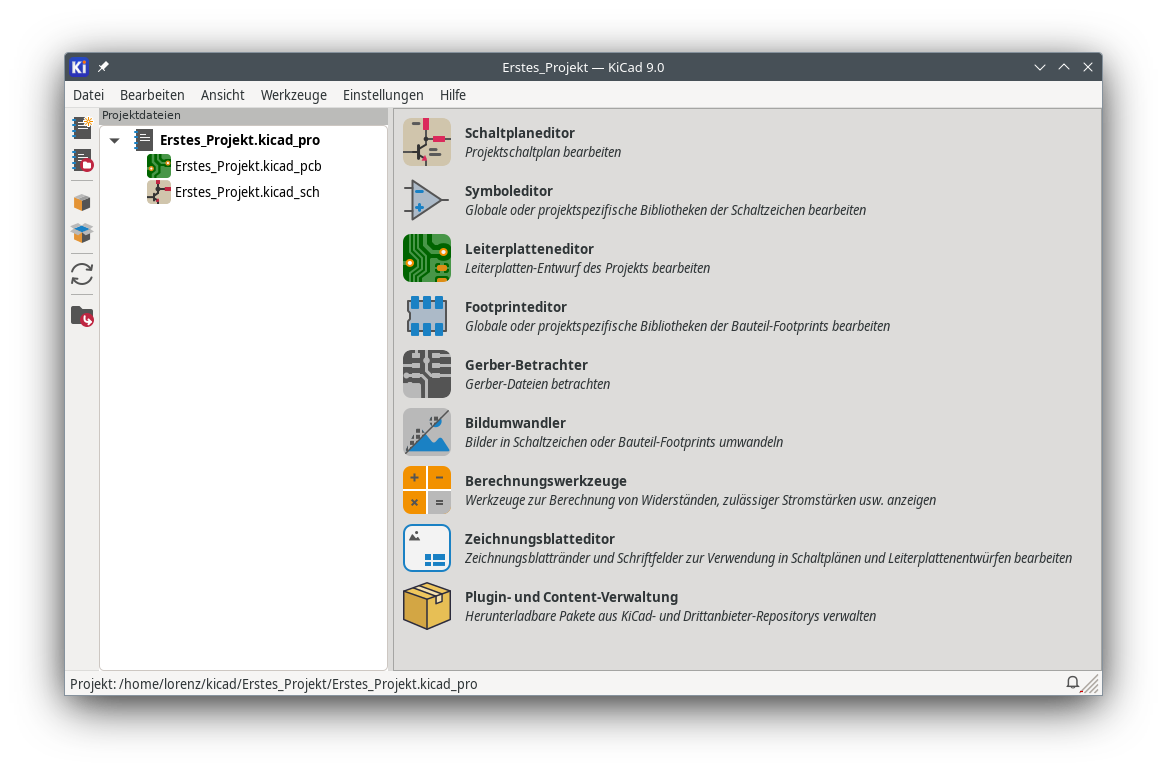The image size is (1167, 772).
Task: Launch Berechnungswerkzeuge for resistor calculations
Action: coord(427,489)
